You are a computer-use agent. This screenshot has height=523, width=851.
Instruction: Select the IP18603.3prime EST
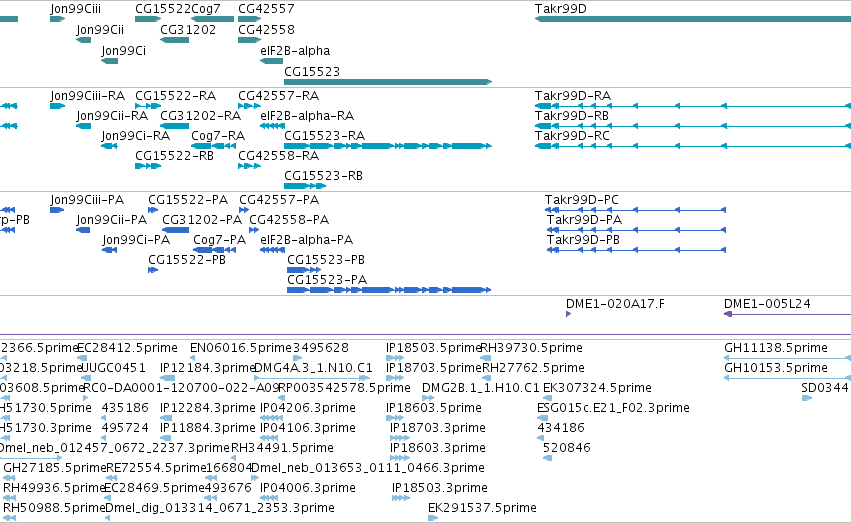(399, 458)
